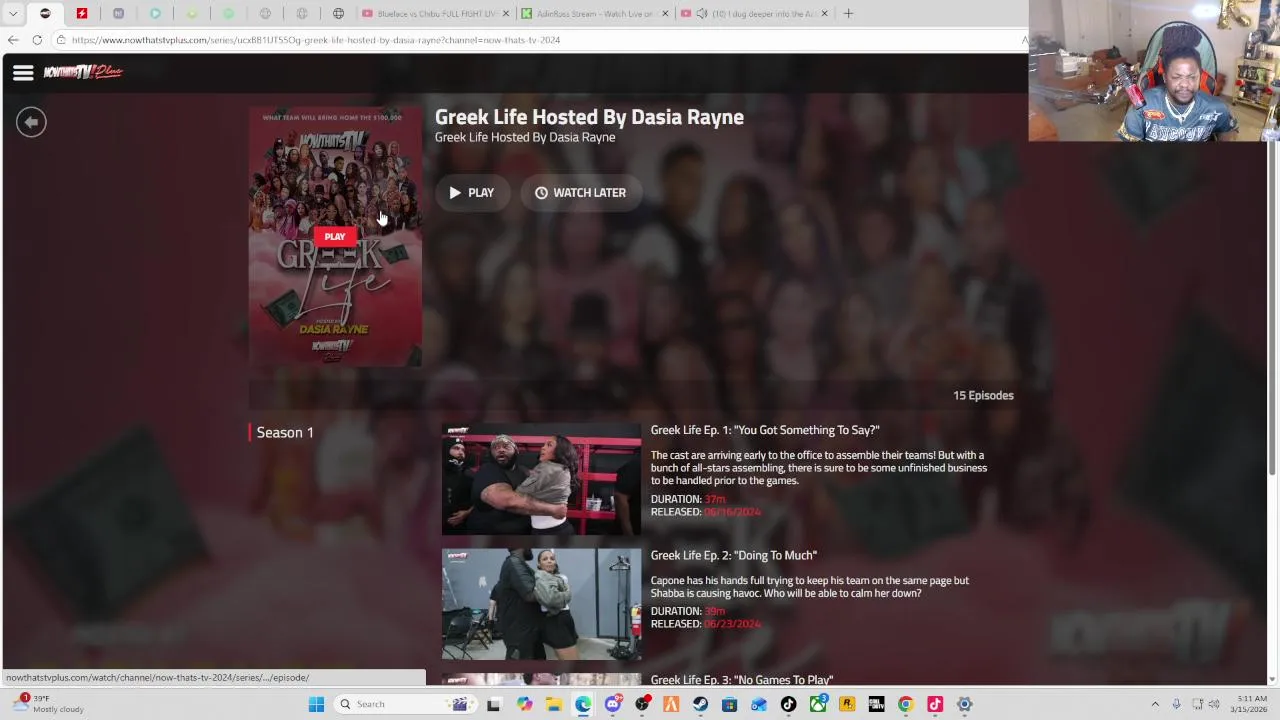1280x720 pixels.
Task: Click the taskbar Search box
Action: click(405, 704)
